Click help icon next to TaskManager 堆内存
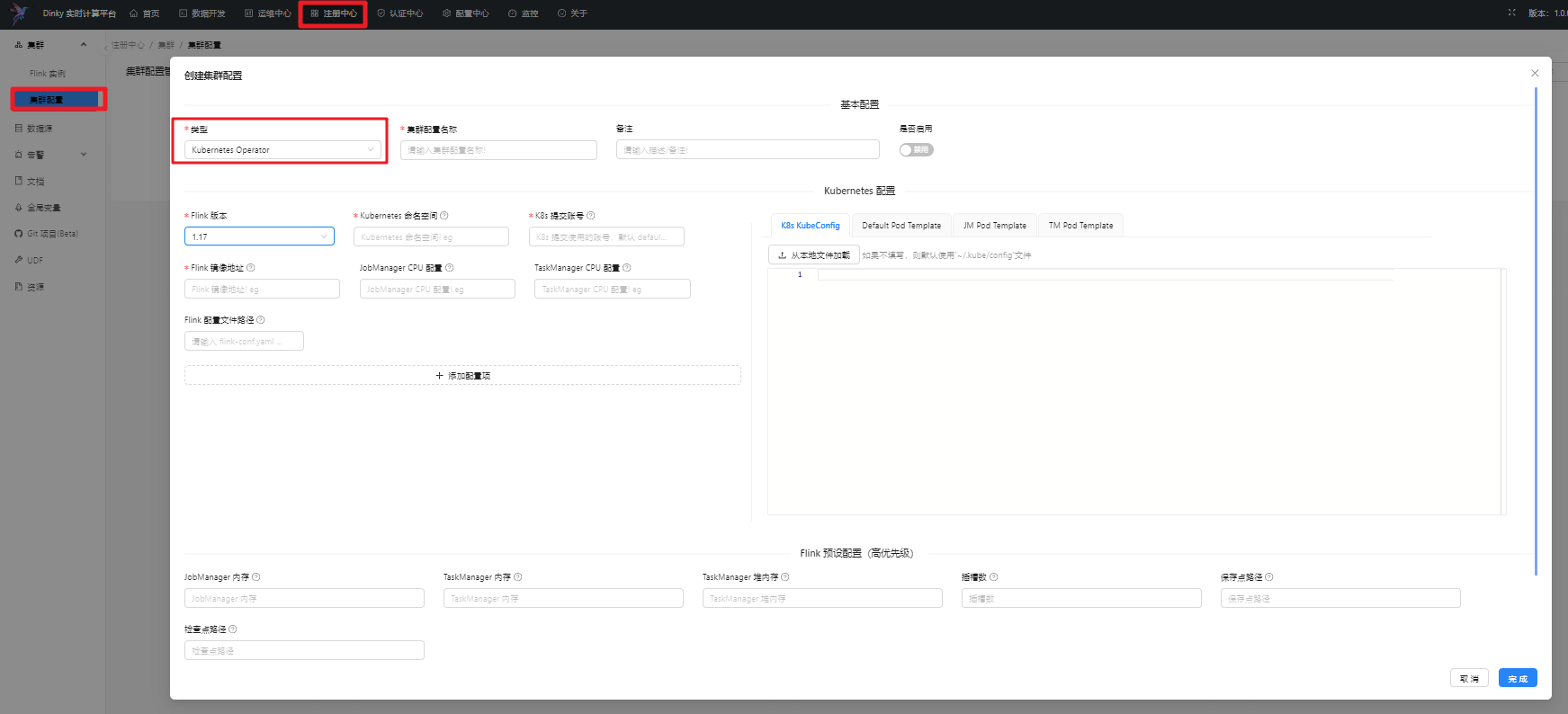This screenshot has height=714, width=1568. click(x=785, y=577)
